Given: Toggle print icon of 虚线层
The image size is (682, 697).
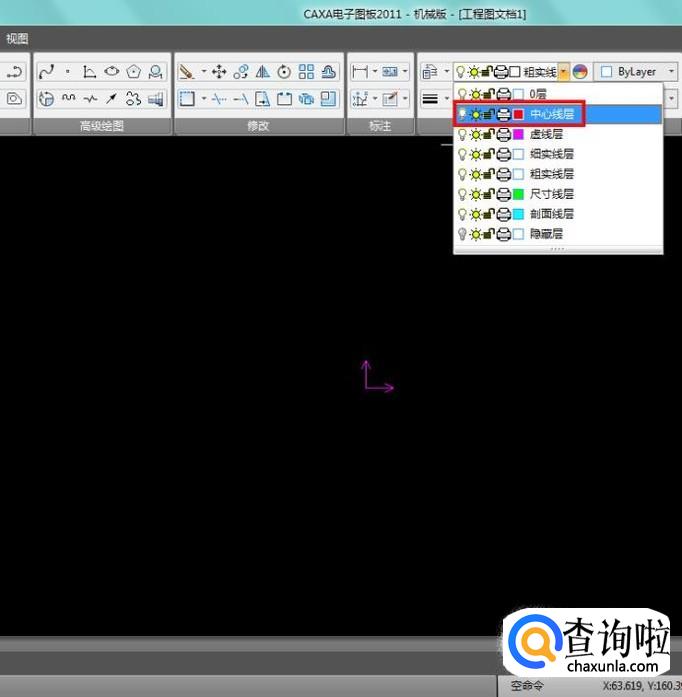Looking at the screenshot, I should pyautogui.click(x=503, y=134).
